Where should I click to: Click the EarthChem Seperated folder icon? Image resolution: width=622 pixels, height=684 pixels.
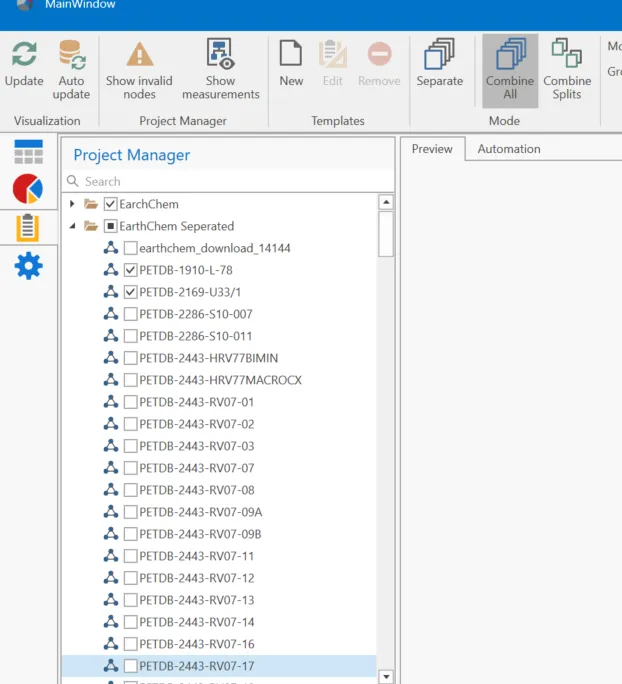(x=91, y=226)
